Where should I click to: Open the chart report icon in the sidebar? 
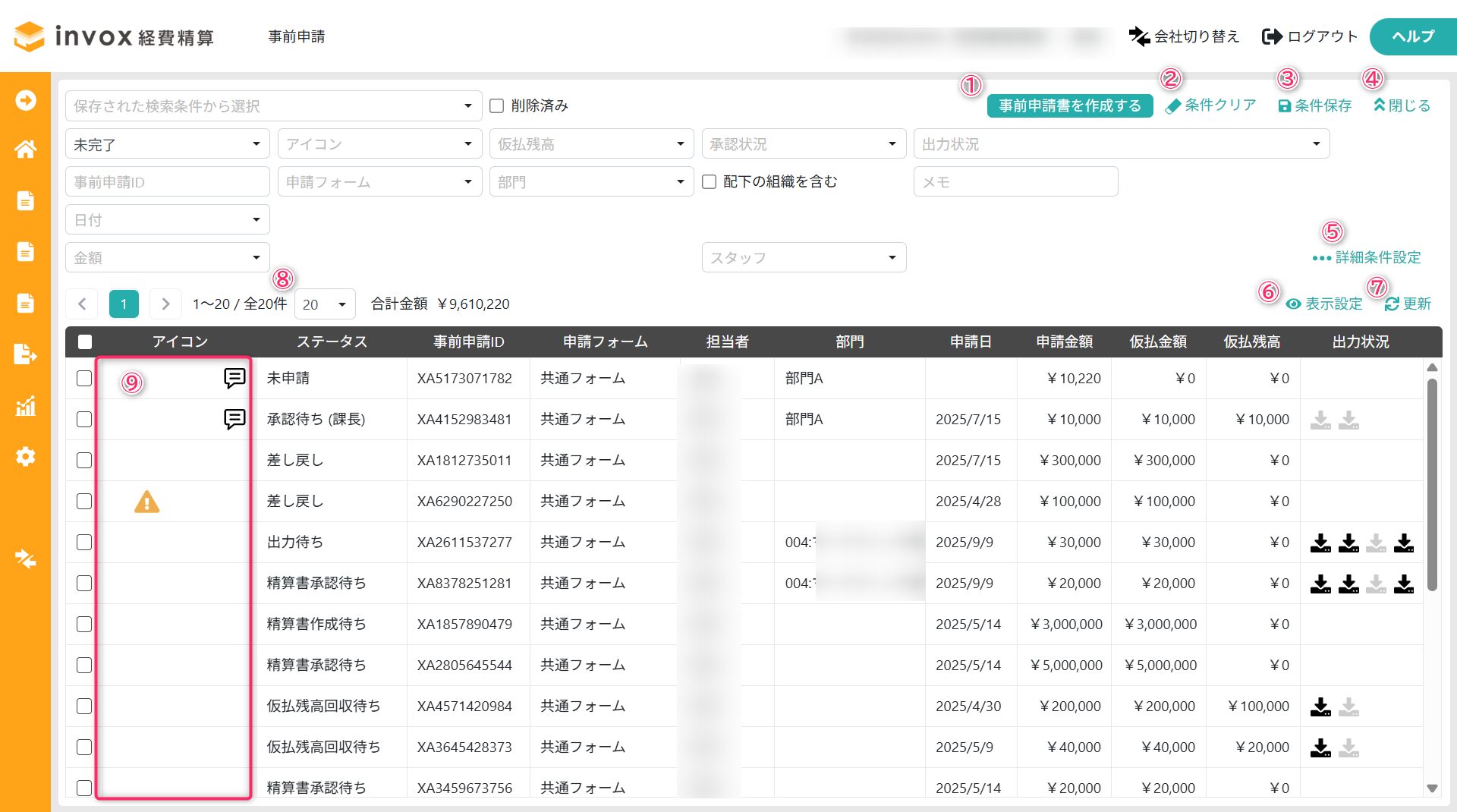tap(25, 406)
